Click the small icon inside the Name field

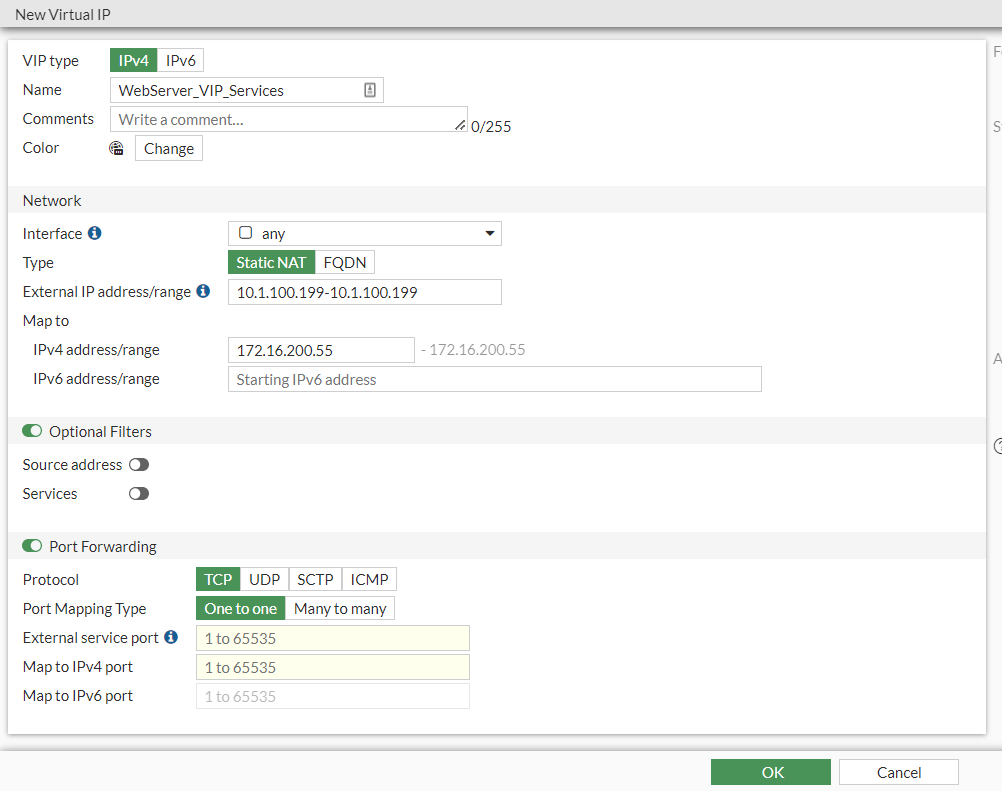pos(370,90)
